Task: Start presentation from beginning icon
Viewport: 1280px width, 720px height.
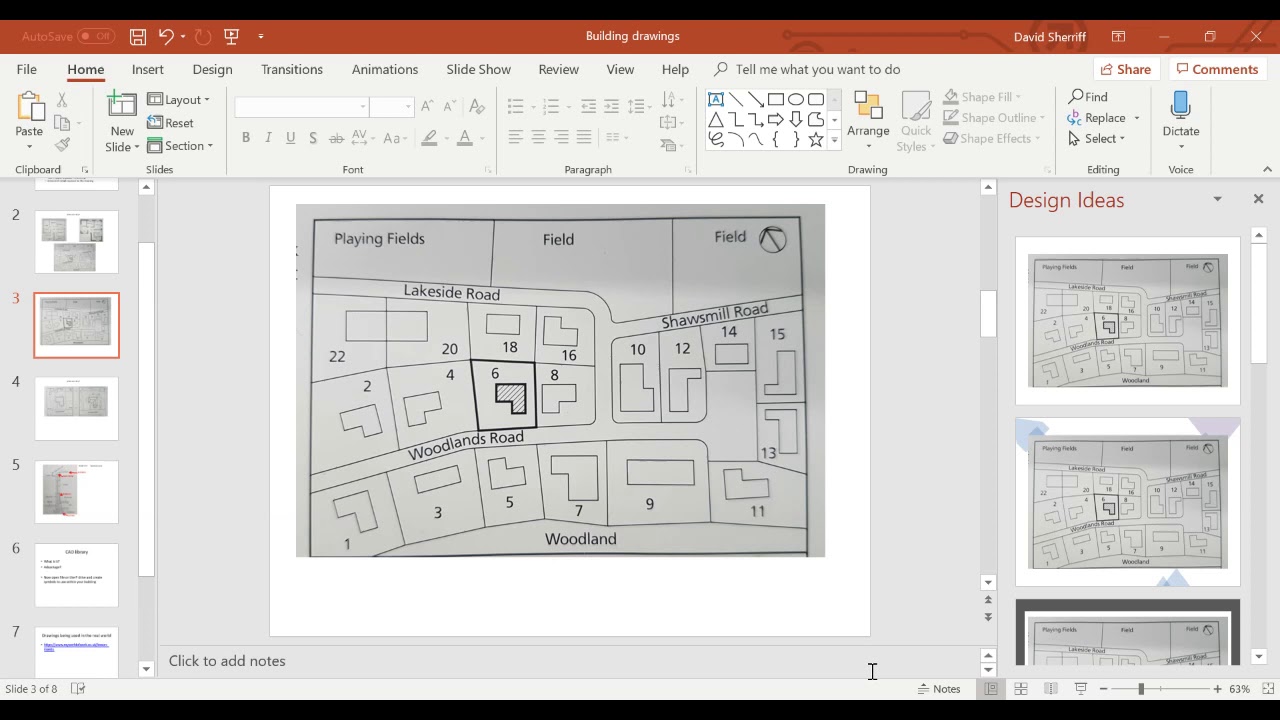Action: [232, 36]
